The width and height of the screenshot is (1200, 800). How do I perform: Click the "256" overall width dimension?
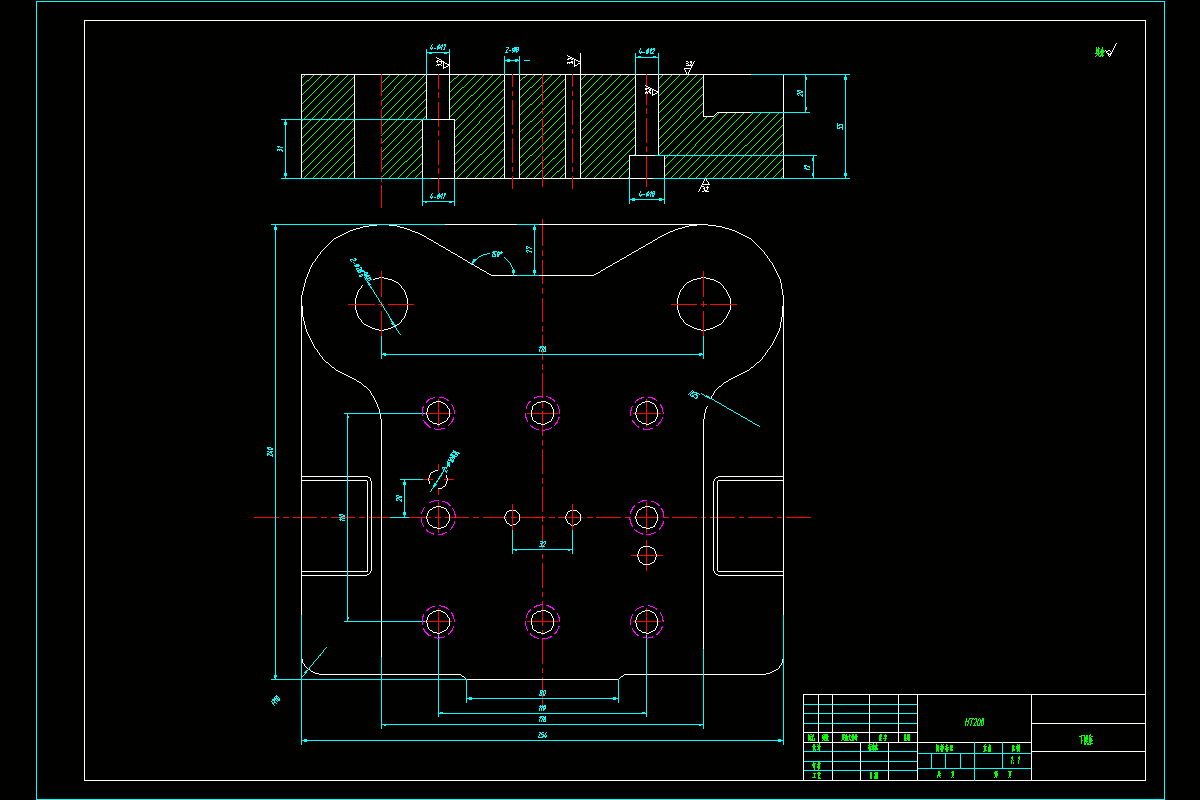click(x=541, y=736)
